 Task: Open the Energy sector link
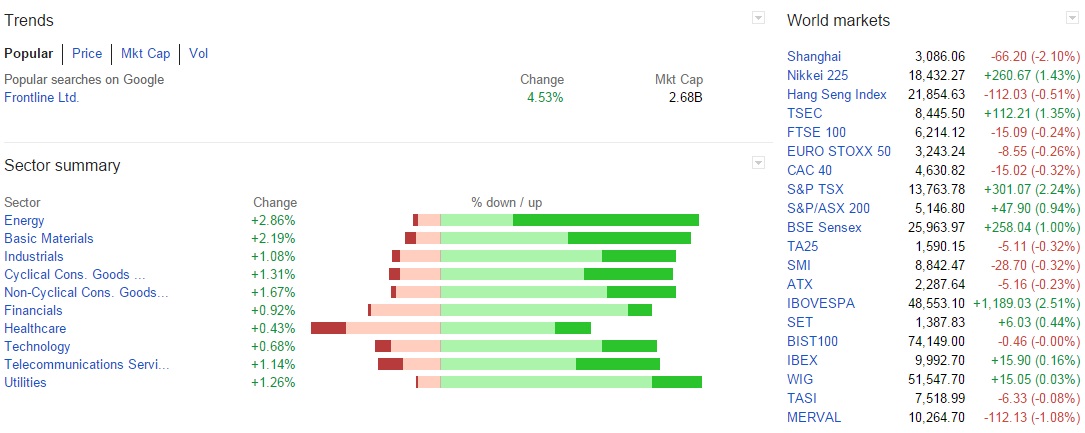[x=24, y=221]
